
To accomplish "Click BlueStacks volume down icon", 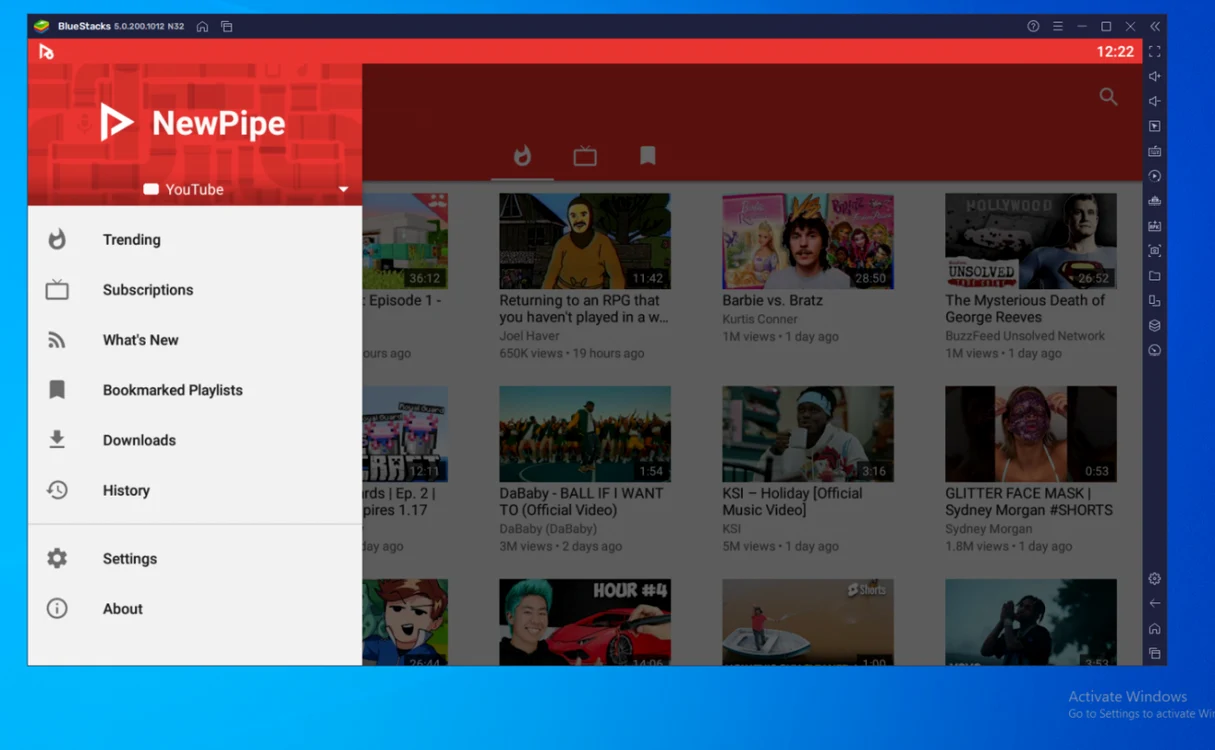I will coord(1155,101).
